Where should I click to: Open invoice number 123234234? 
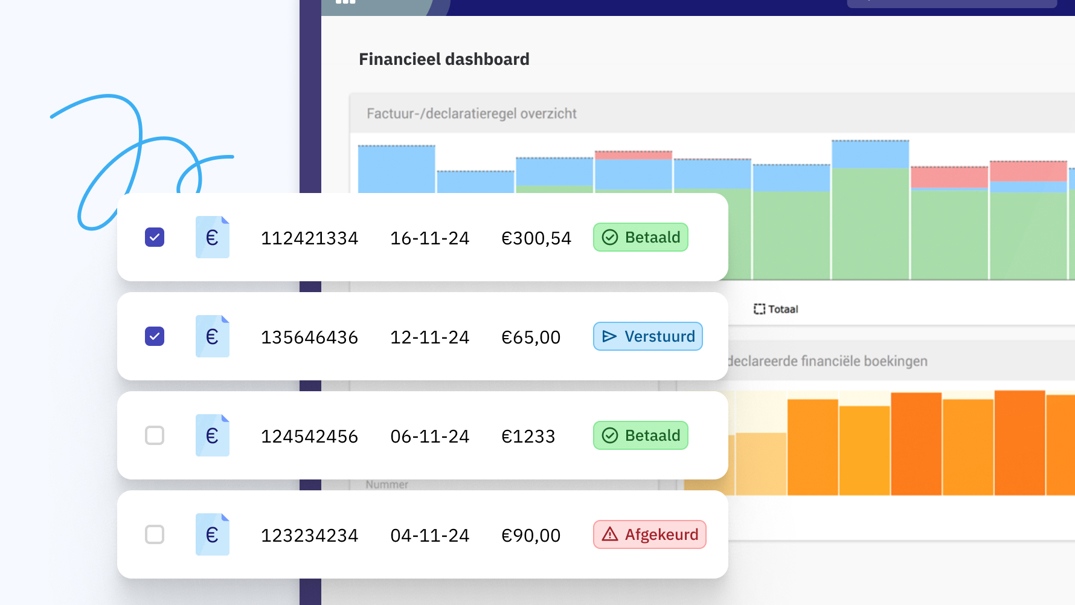[309, 535]
